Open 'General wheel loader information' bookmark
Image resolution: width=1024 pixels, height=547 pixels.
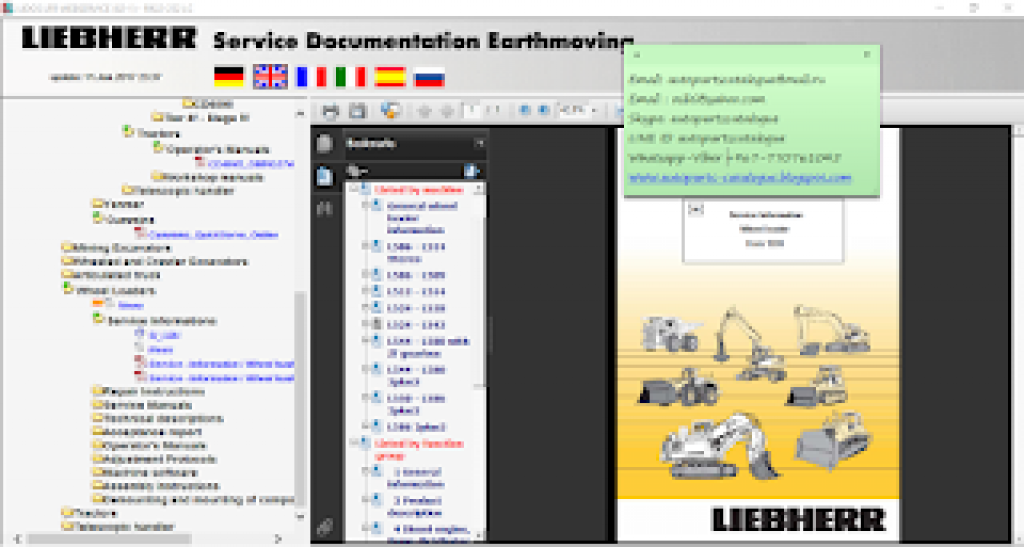pos(422,217)
